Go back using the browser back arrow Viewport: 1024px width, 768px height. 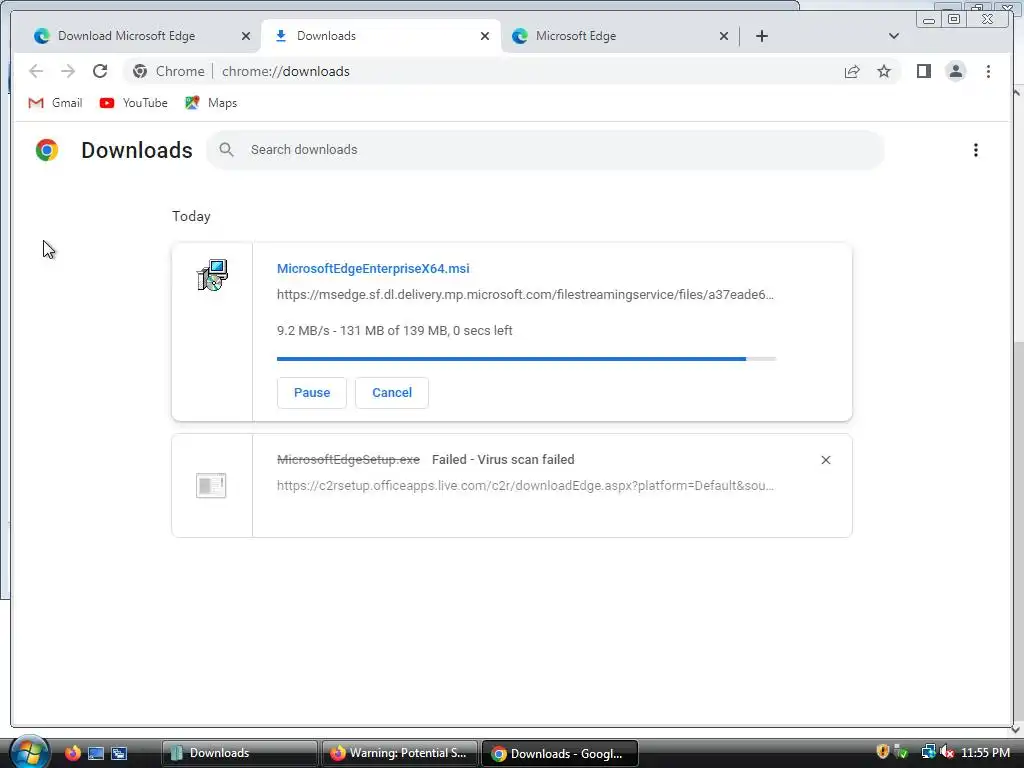click(x=36, y=71)
